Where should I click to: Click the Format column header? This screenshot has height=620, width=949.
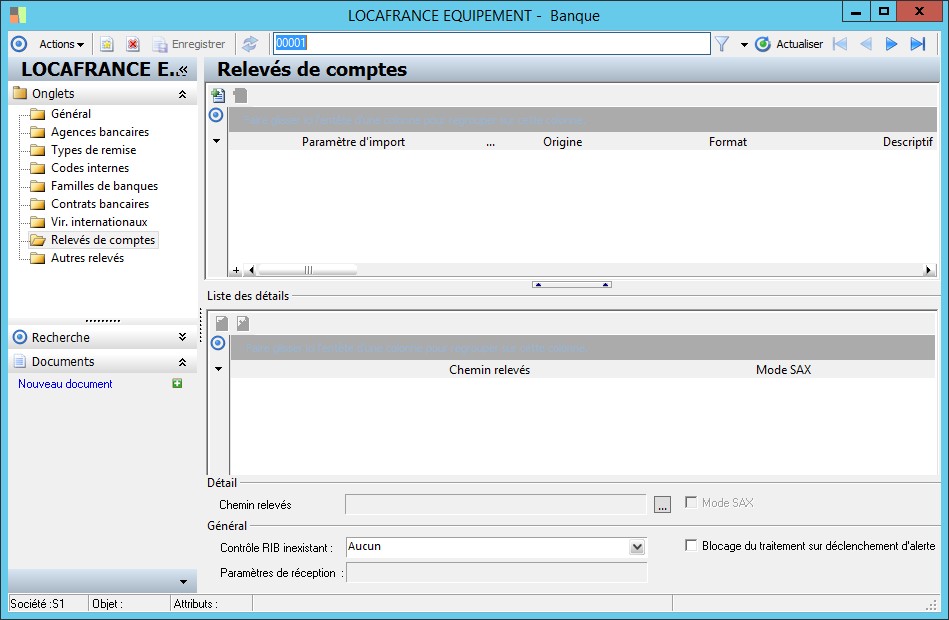pyautogui.click(x=727, y=142)
